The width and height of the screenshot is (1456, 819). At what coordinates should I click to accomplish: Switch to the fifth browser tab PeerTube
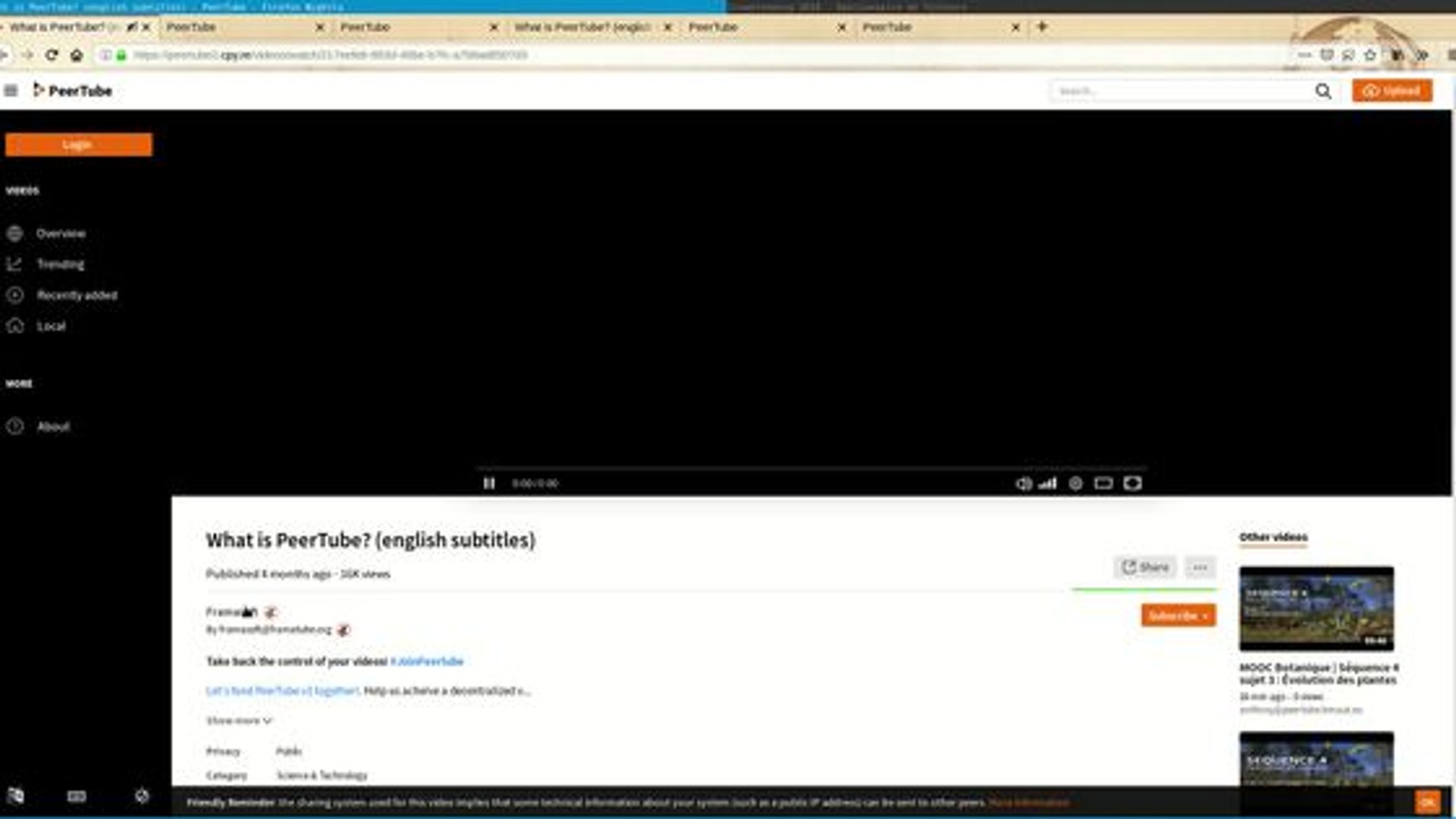[766, 27]
